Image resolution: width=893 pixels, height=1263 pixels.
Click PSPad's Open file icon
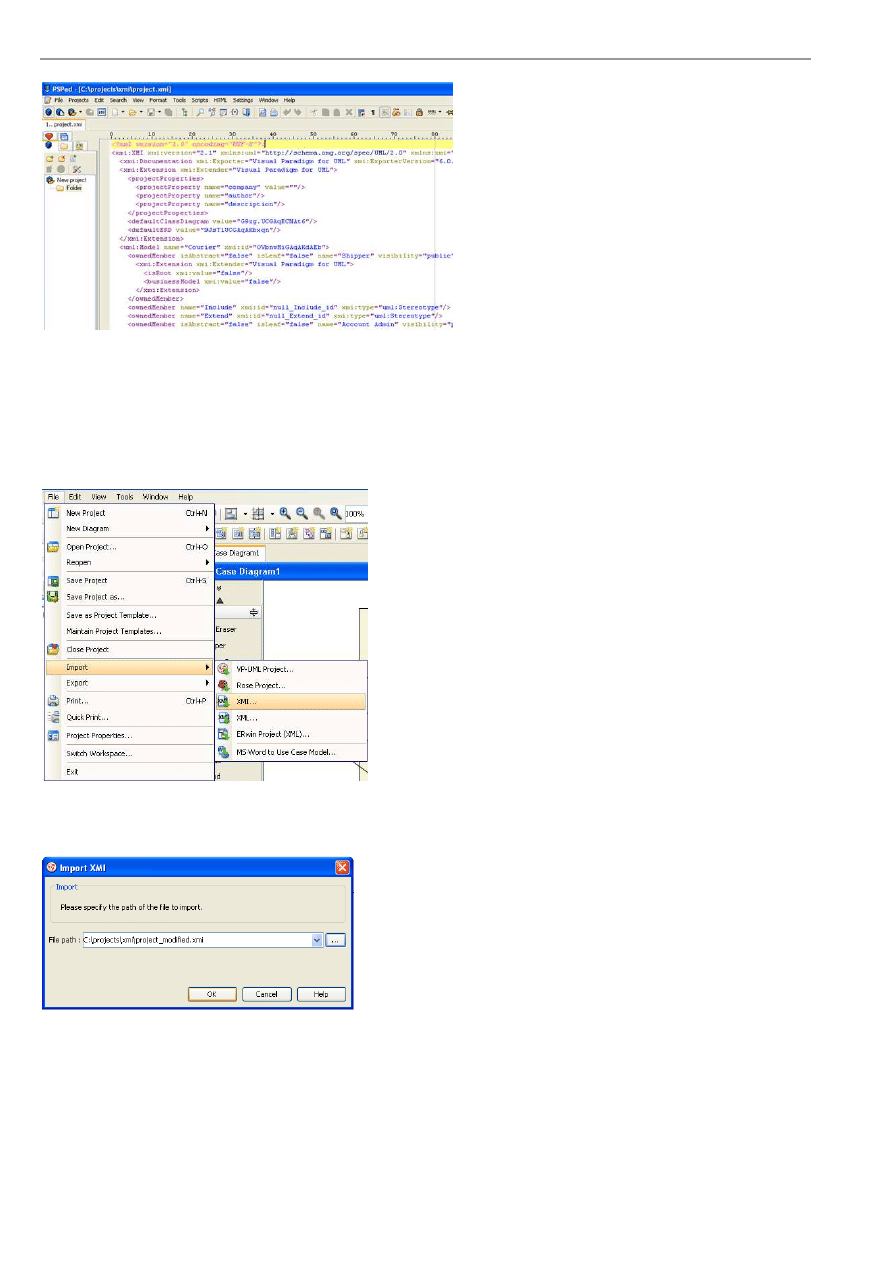point(132,113)
